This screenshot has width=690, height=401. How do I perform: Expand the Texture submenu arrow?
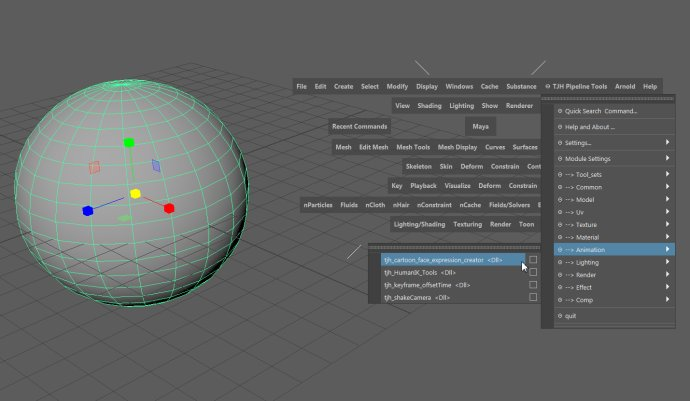tap(668, 224)
